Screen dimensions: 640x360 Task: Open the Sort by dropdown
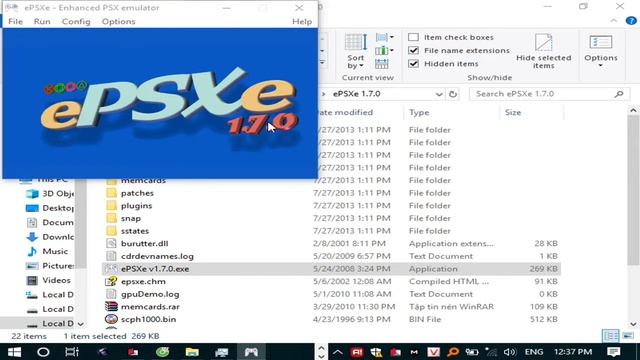356,51
